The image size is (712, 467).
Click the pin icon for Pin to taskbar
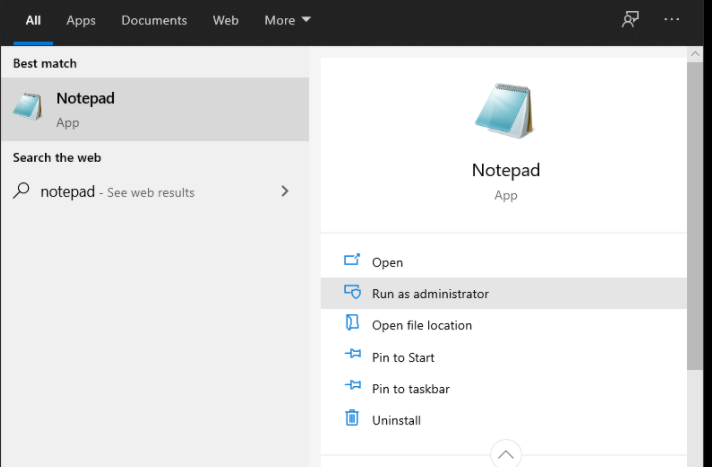tap(353, 385)
